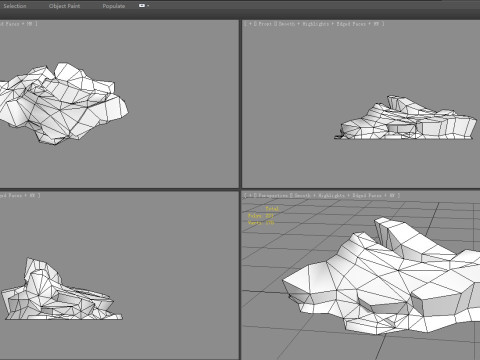Image resolution: width=480 pixels, height=360 pixels.
Task: Click the [+] general menu of Perspective viewport
Action: (x=250, y=196)
